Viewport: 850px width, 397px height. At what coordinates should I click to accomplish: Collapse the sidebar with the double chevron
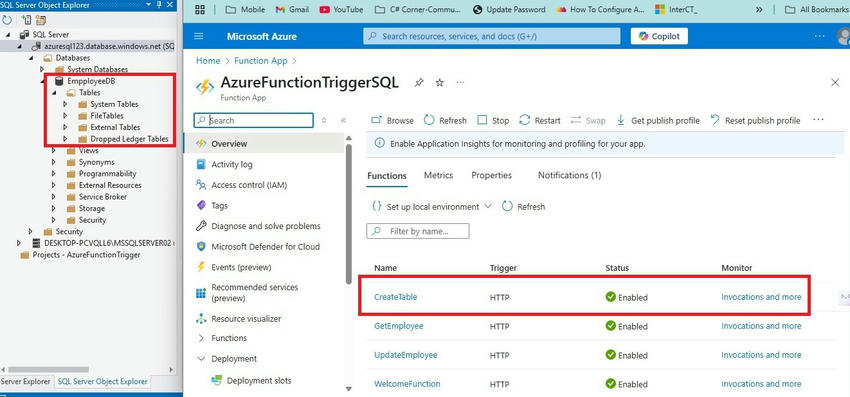[343, 120]
